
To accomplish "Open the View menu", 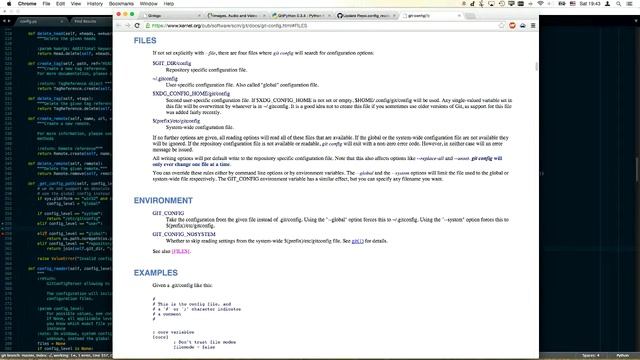I will (x=76, y=4).
